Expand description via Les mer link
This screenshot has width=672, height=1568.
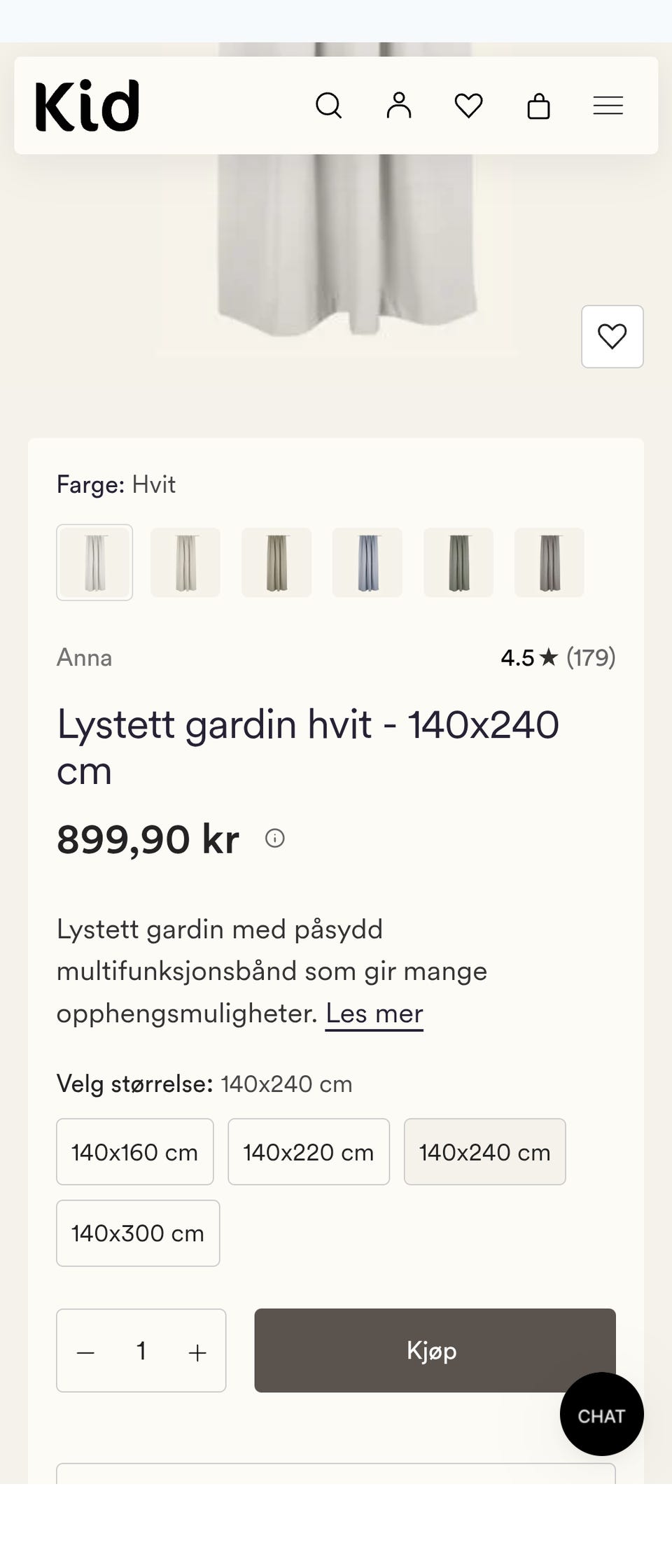click(374, 1014)
